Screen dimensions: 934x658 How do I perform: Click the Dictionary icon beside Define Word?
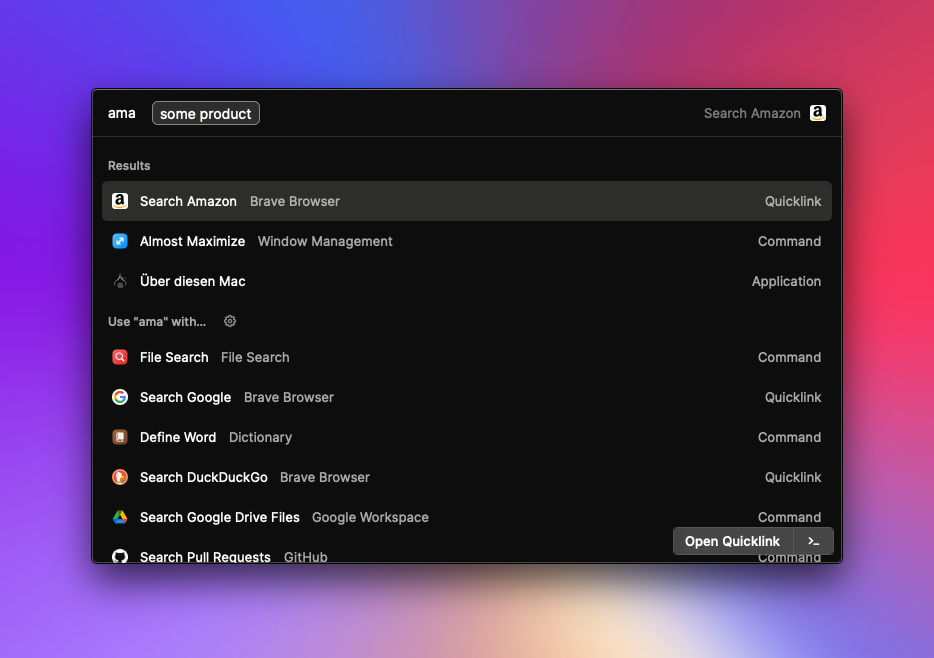pyautogui.click(x=120, y=437)
